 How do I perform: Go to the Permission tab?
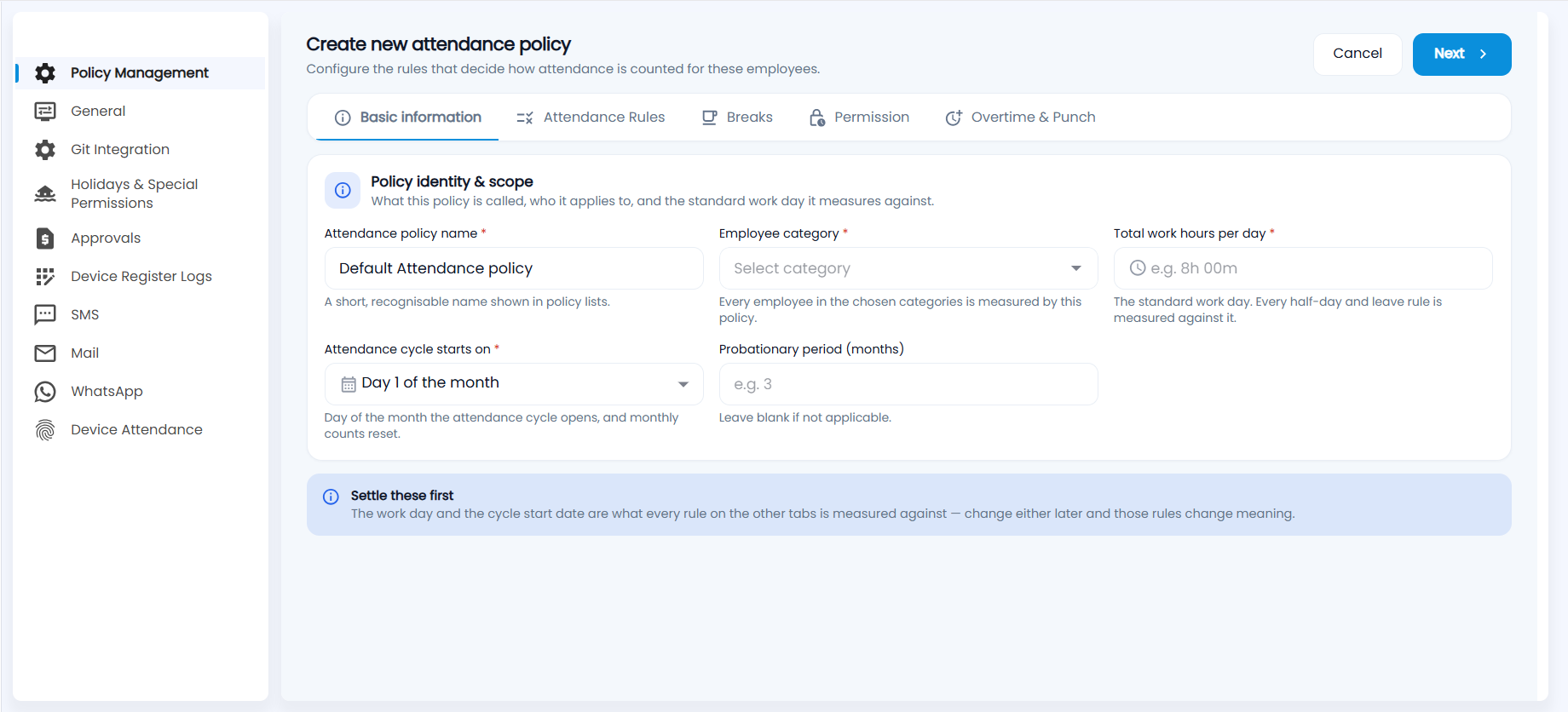coord(859,118)
